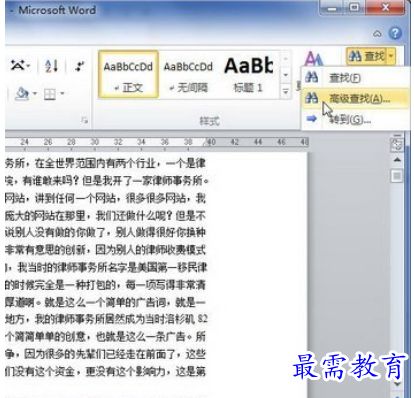Open the Borders dropdown arrow
The image size is (414, 398).
tap(62, 94)
